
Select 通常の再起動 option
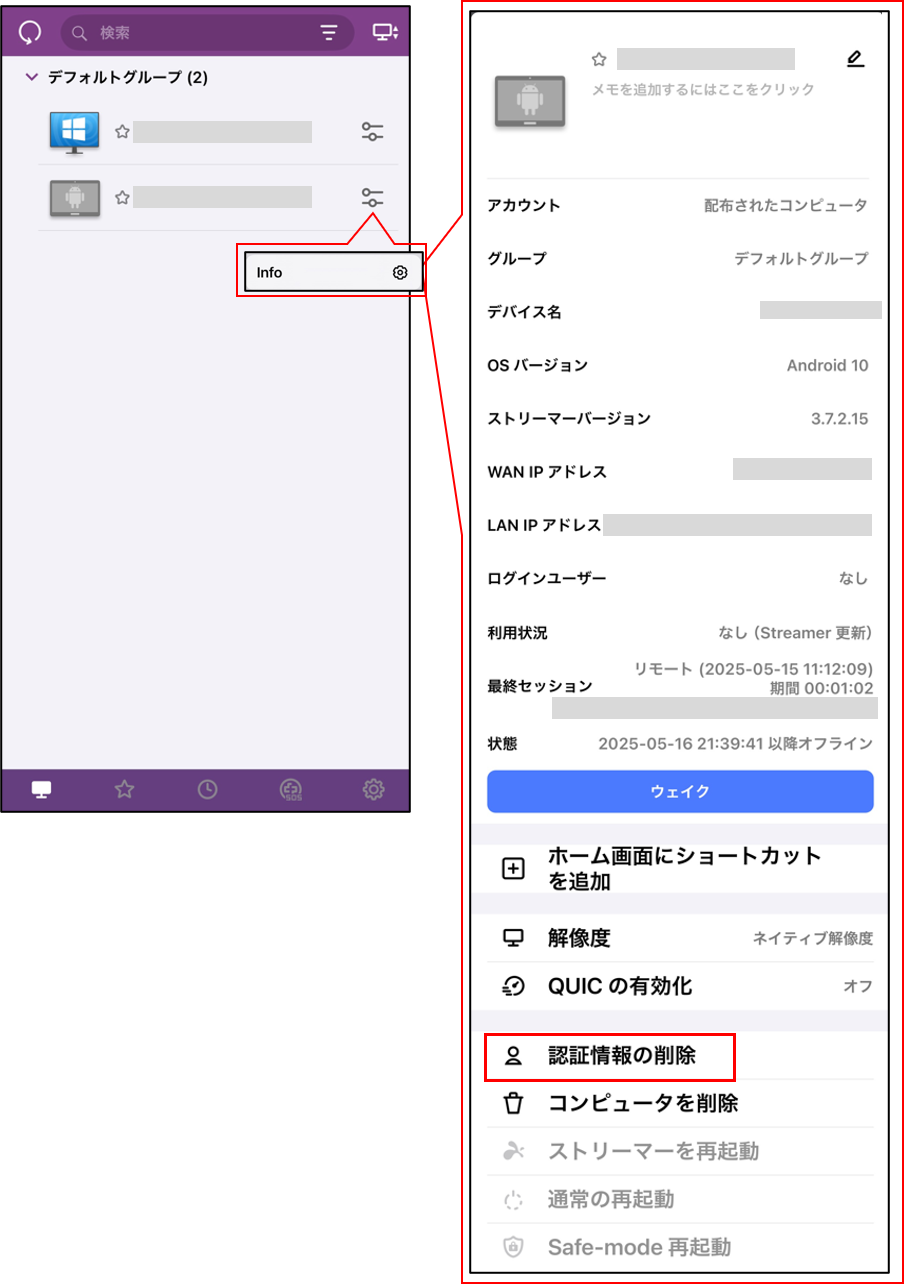[x=680, y=1199]
